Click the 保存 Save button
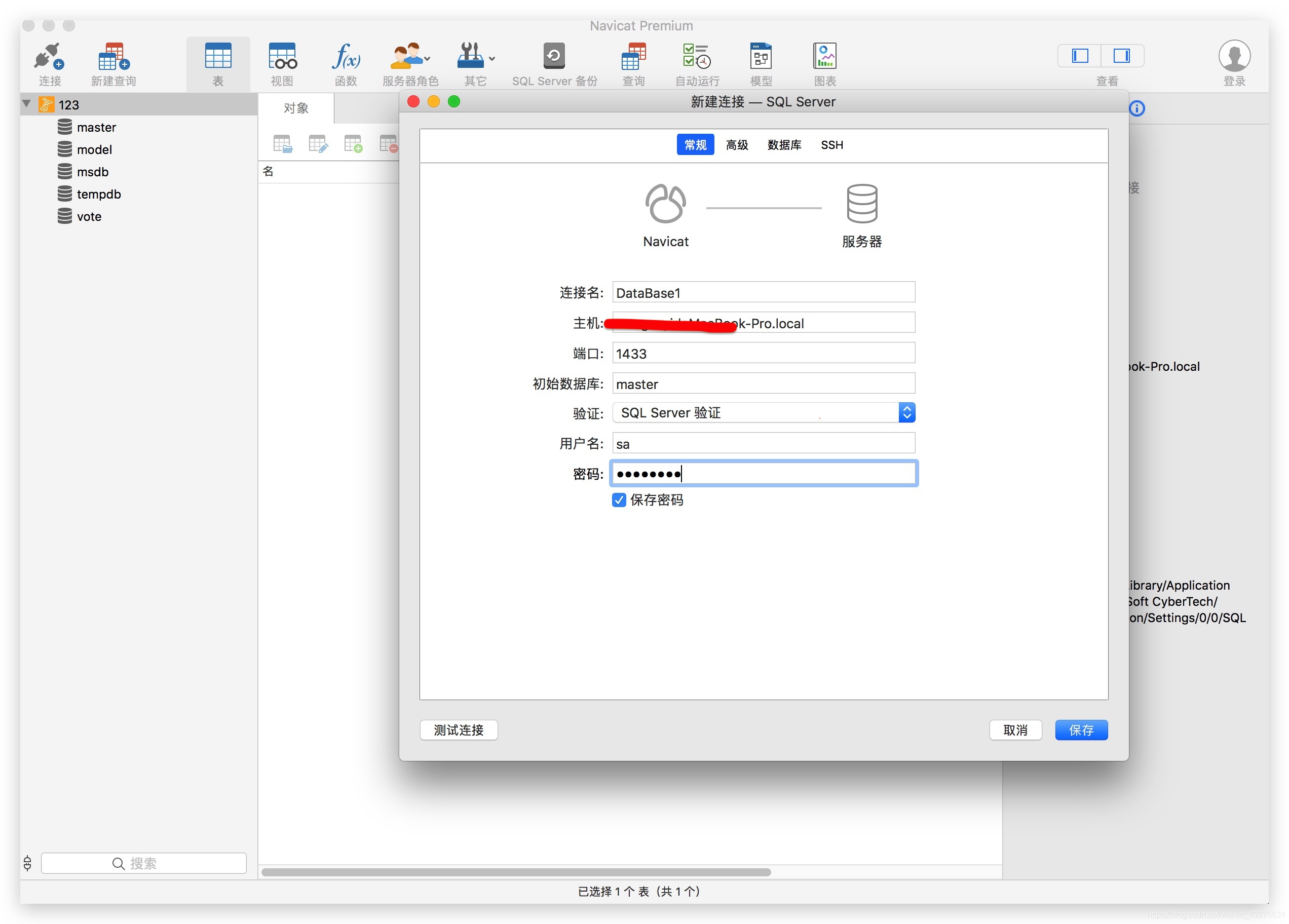Screen dimensions: 1289x924 [1081, 730]
